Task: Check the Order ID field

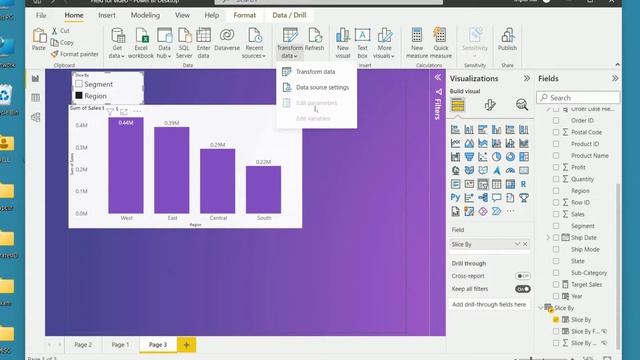Action: (556, 120)
